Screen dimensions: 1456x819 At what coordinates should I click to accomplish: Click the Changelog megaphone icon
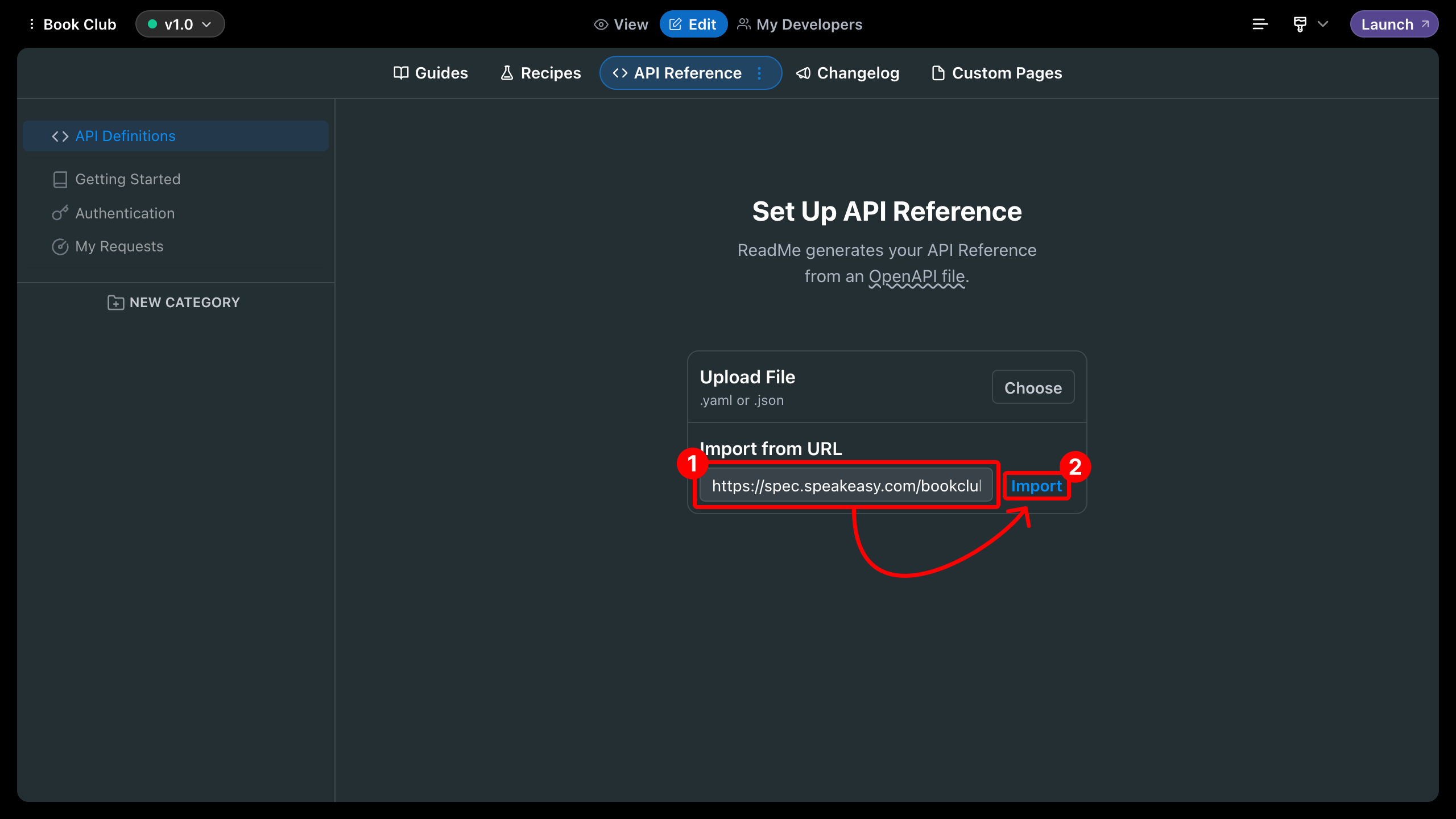click(x=803, y=73)
